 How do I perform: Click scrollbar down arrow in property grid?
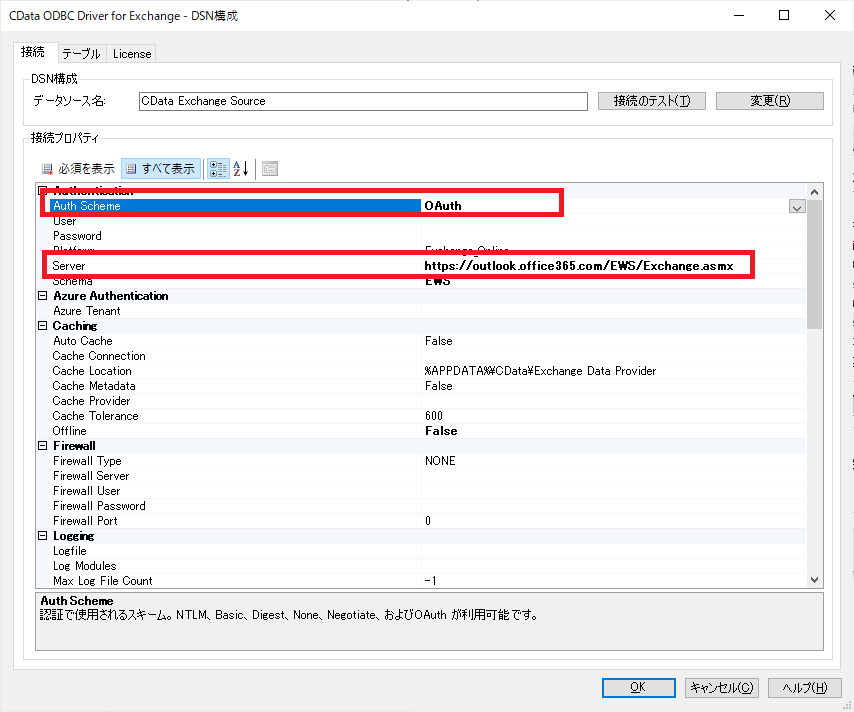(814, 580)
